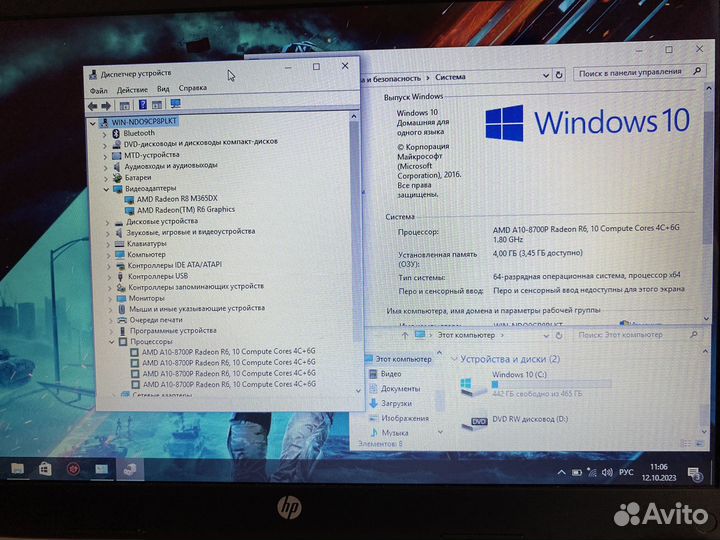
Task: Open the Вид menu
Action: coord(163,89)
